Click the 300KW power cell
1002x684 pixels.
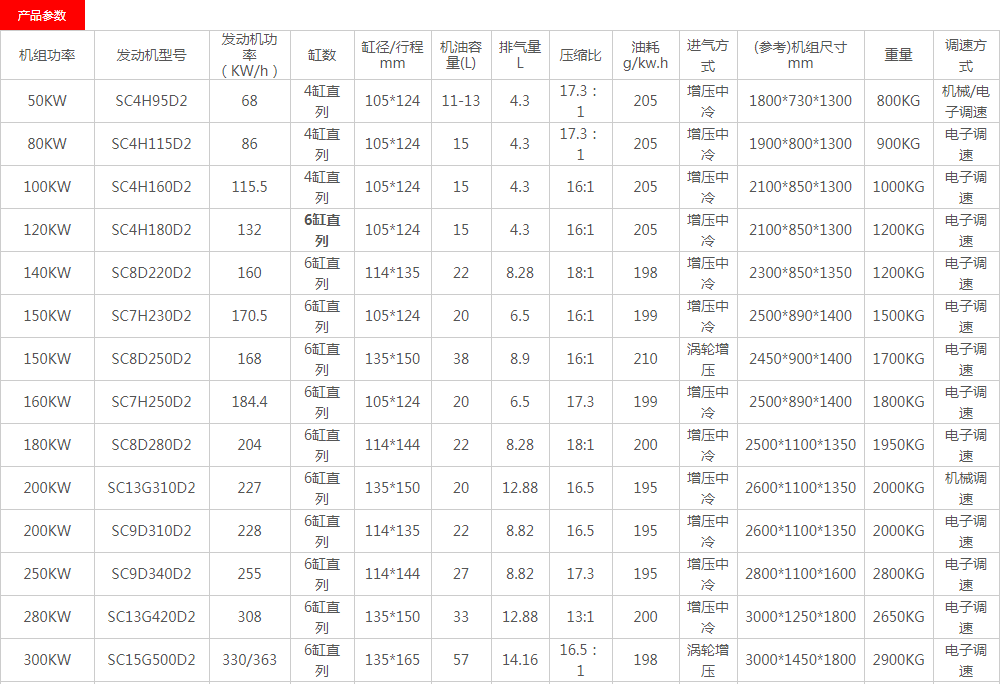coord(47,660)
